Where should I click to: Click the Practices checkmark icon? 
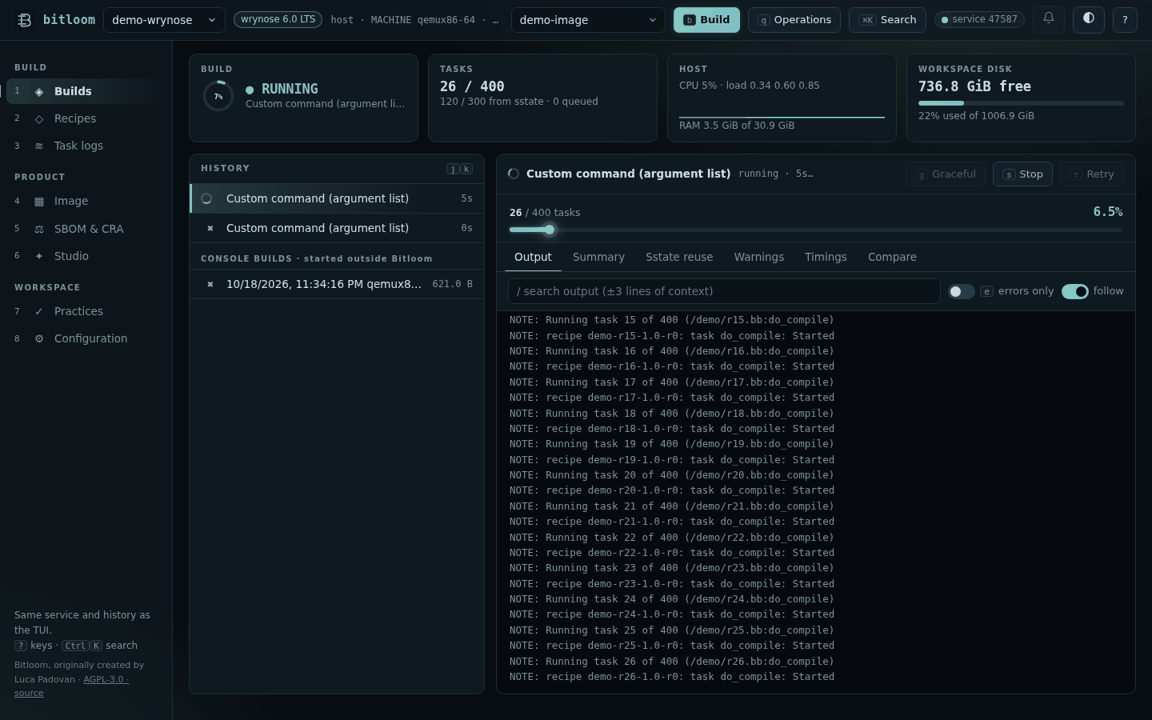coord(39,311)
